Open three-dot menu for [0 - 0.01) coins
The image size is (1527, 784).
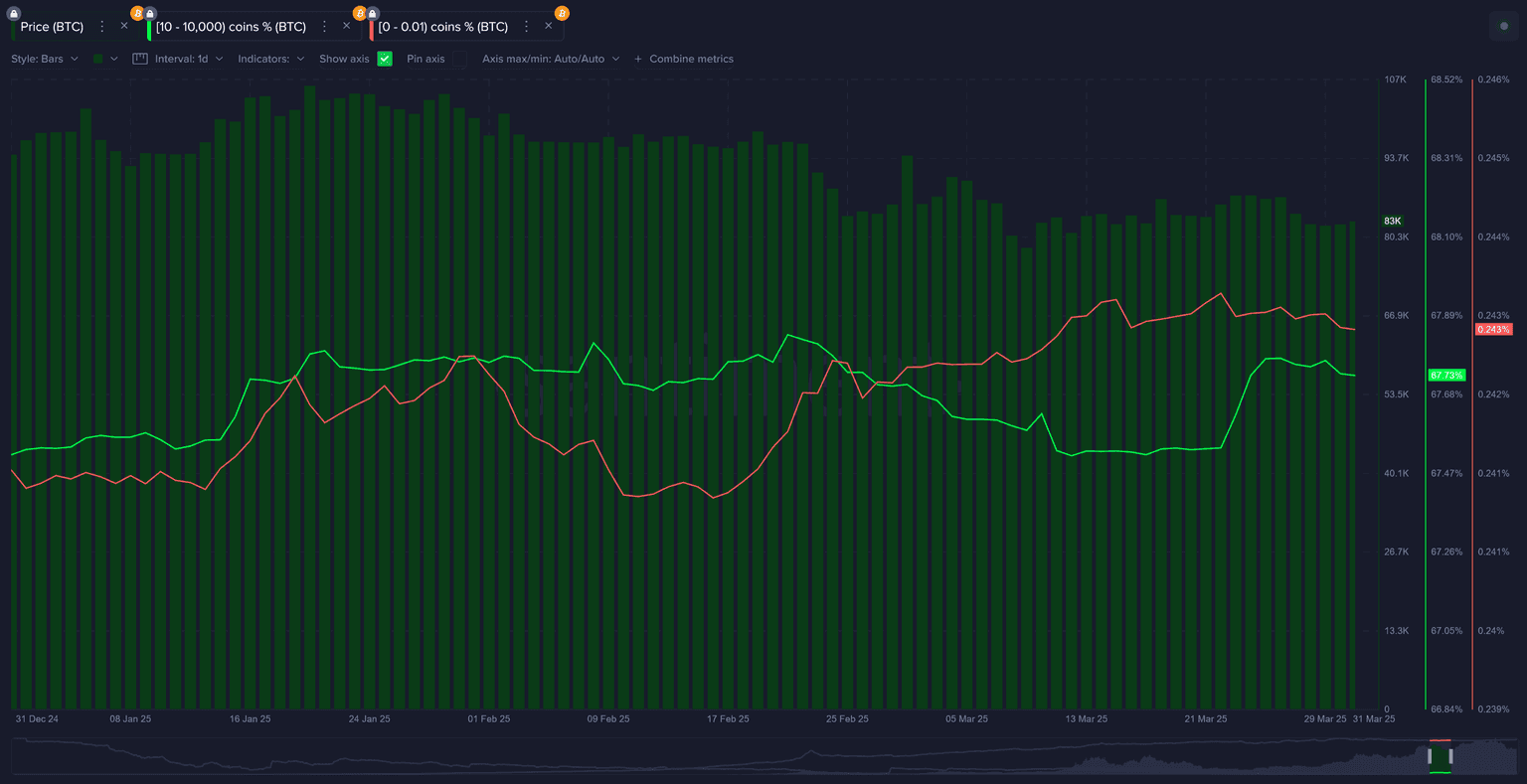point(526,27)
